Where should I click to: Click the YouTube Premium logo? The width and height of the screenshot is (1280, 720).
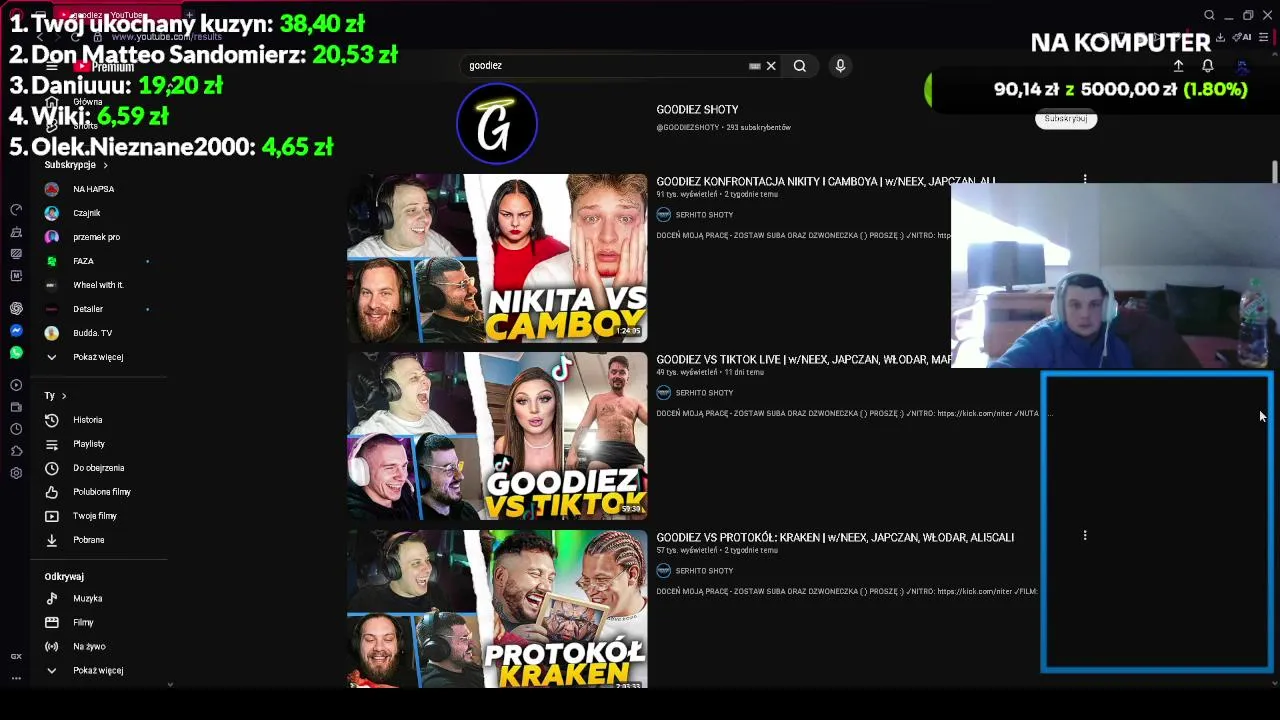pyautogui.click(x=103, y=67)
